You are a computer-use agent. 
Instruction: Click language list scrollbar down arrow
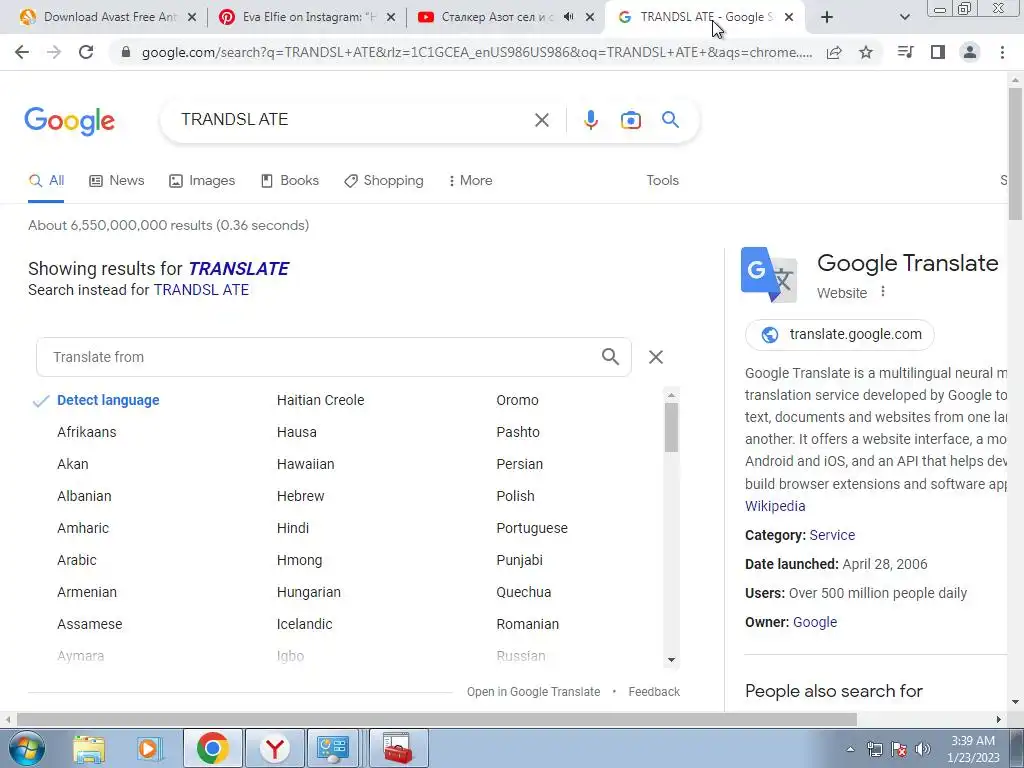671,660
